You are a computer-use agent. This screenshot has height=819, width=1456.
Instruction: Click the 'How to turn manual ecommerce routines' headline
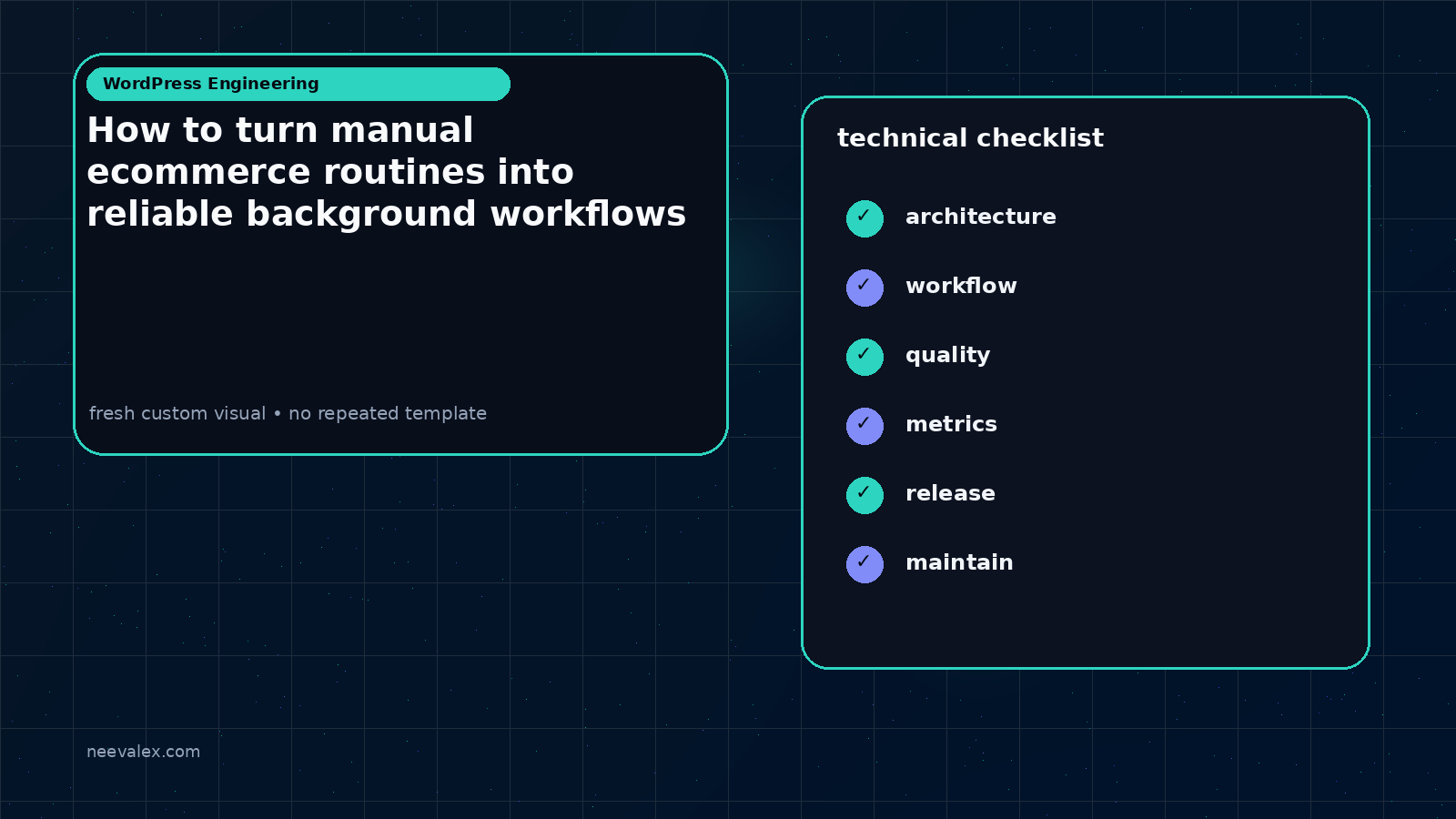pos(386,172)
